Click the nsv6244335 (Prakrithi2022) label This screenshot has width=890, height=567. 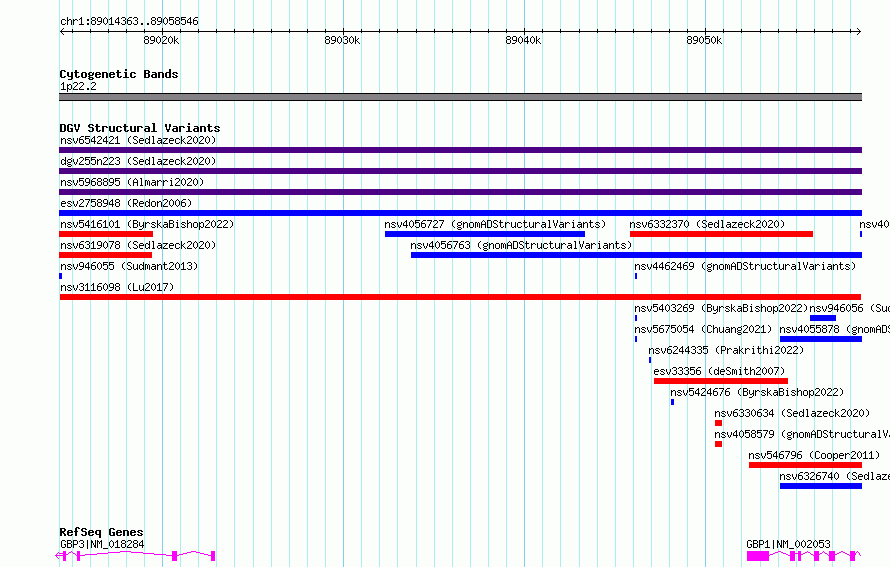(726, 350)
